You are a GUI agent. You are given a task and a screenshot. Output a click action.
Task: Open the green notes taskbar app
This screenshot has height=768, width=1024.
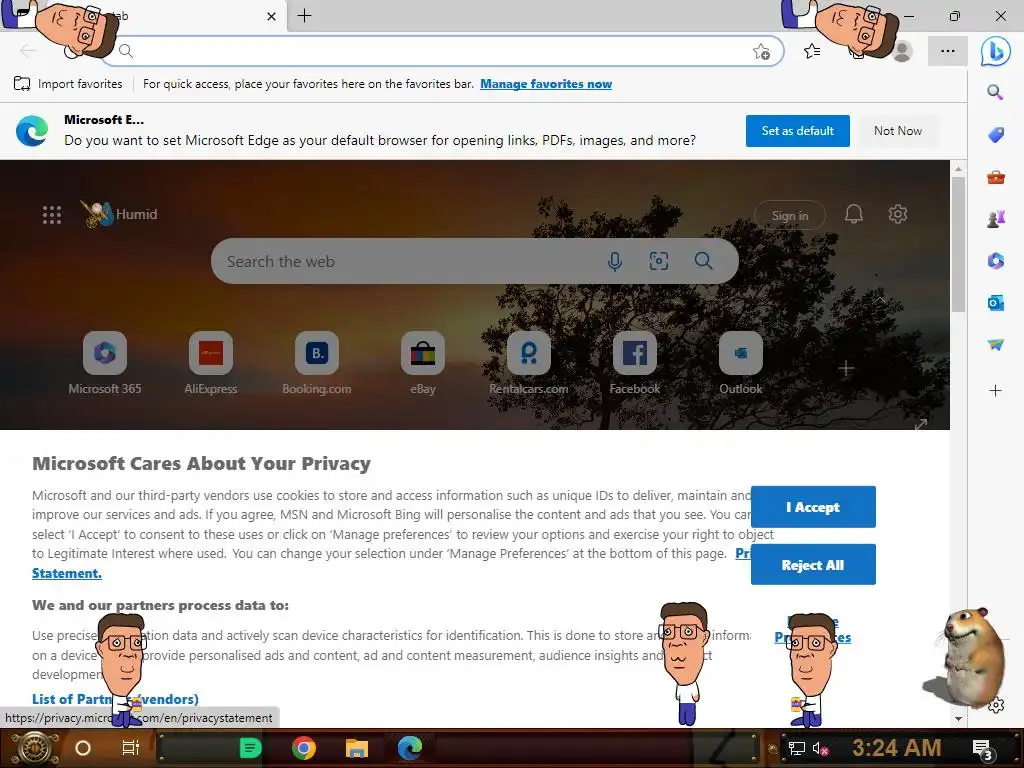click(x=251, y=748)
